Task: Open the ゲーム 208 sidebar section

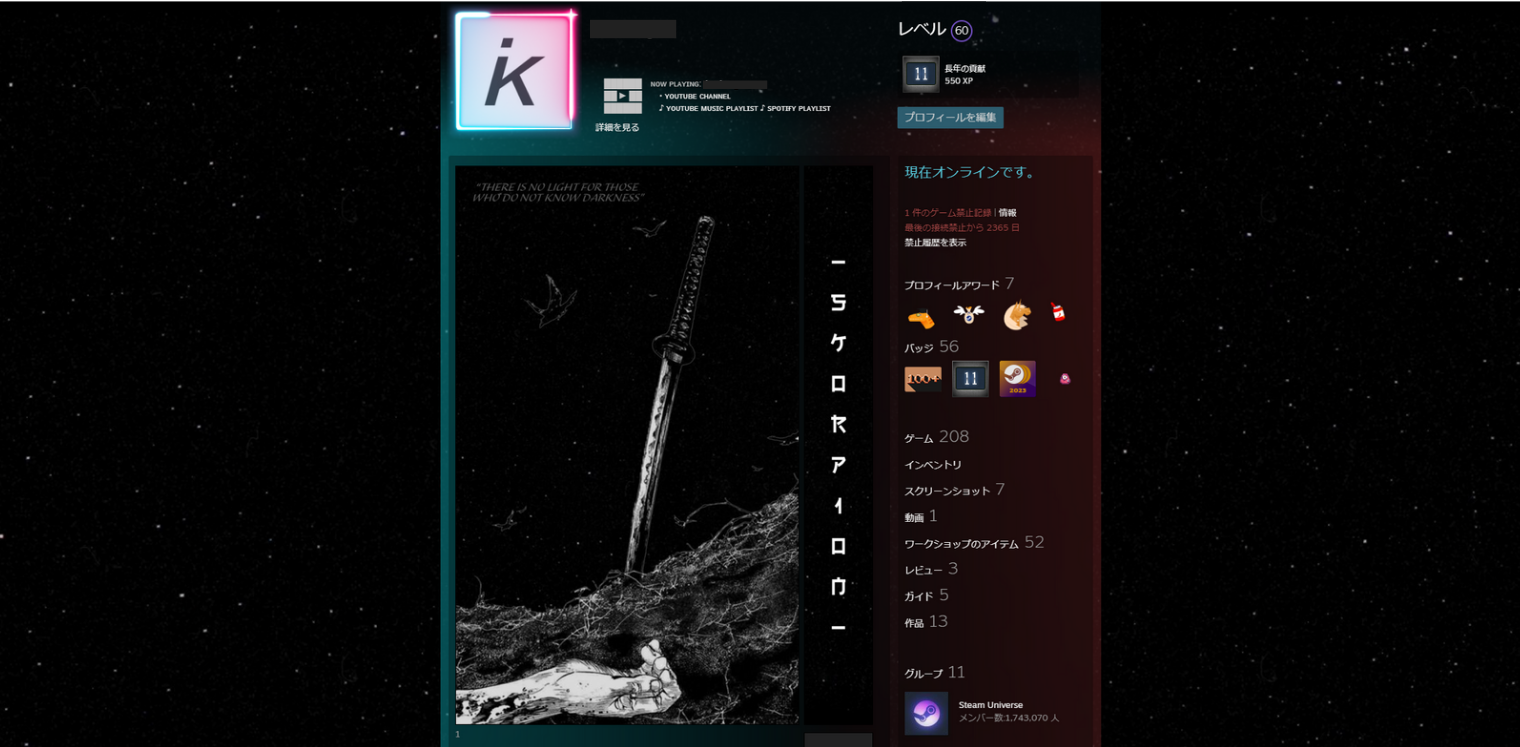Action: coord(935,437)
